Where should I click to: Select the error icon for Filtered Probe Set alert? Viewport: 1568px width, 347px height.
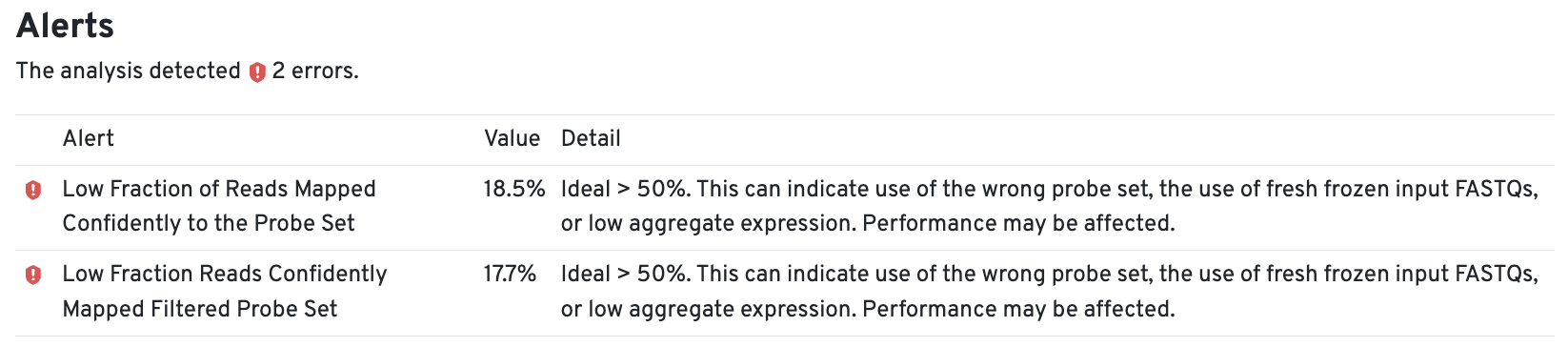tap(33, 276)
